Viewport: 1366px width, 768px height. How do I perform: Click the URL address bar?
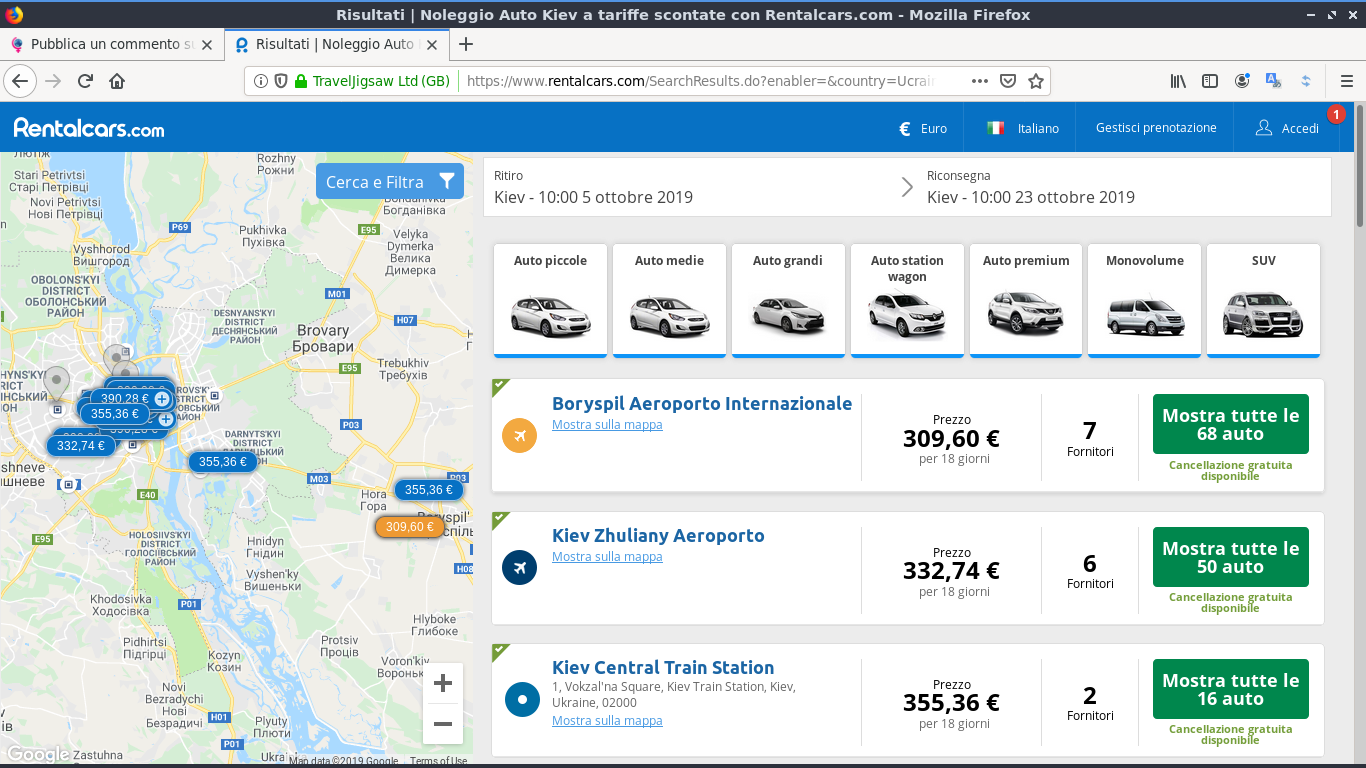coord(700,81)
